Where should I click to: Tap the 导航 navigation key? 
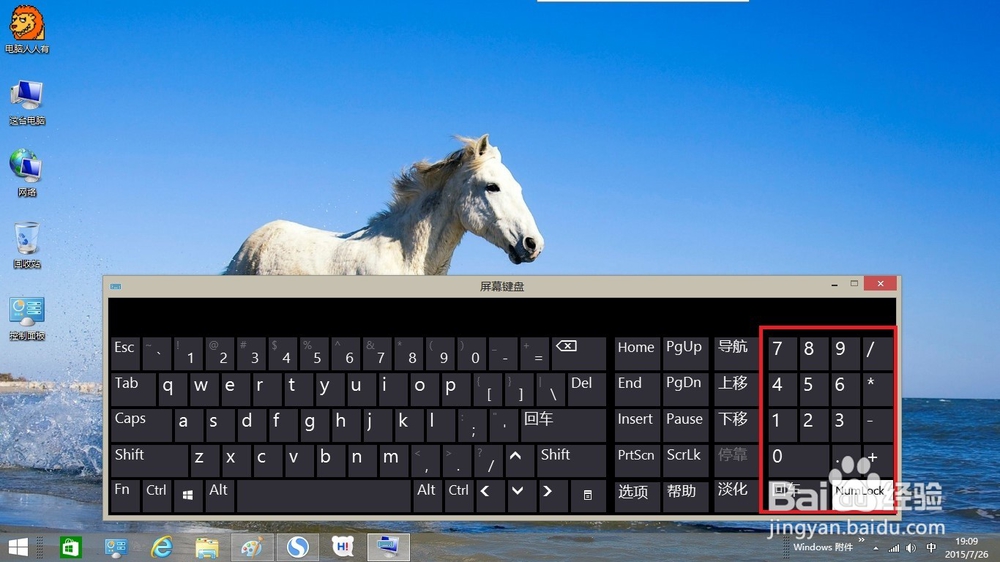pos(735,353)
